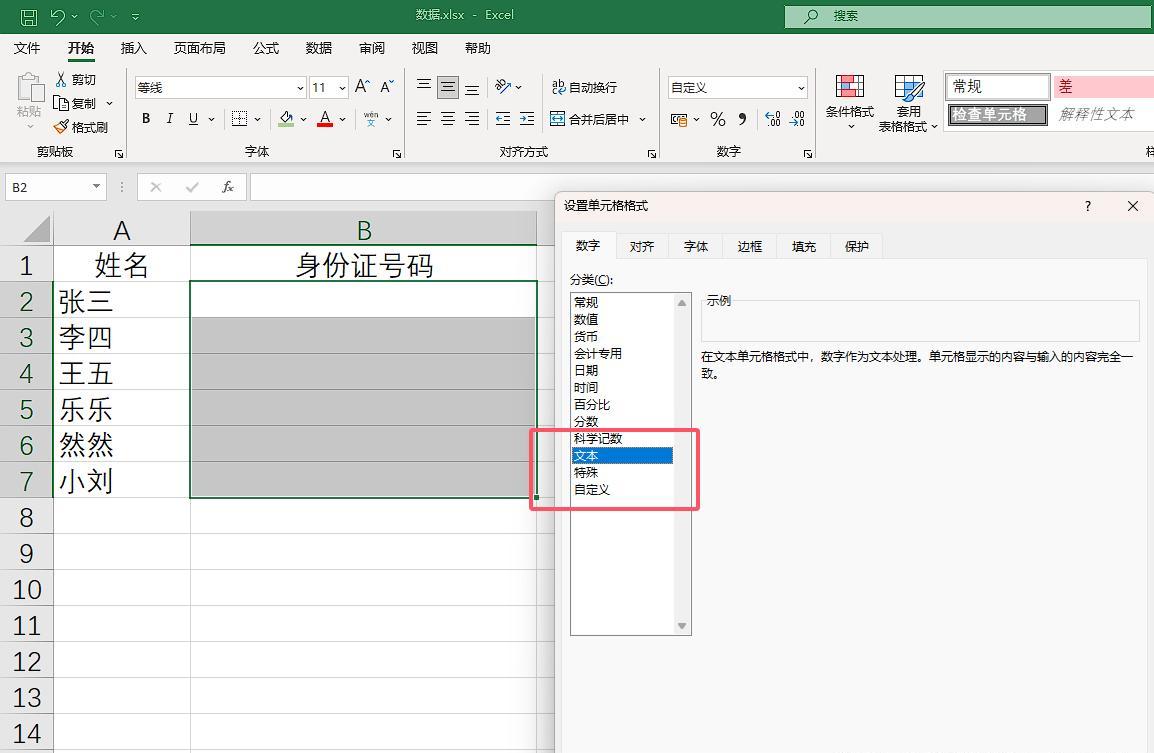The image size is (1154, 753).
Task: Click align left icon
Action: [x=424, y=119]
